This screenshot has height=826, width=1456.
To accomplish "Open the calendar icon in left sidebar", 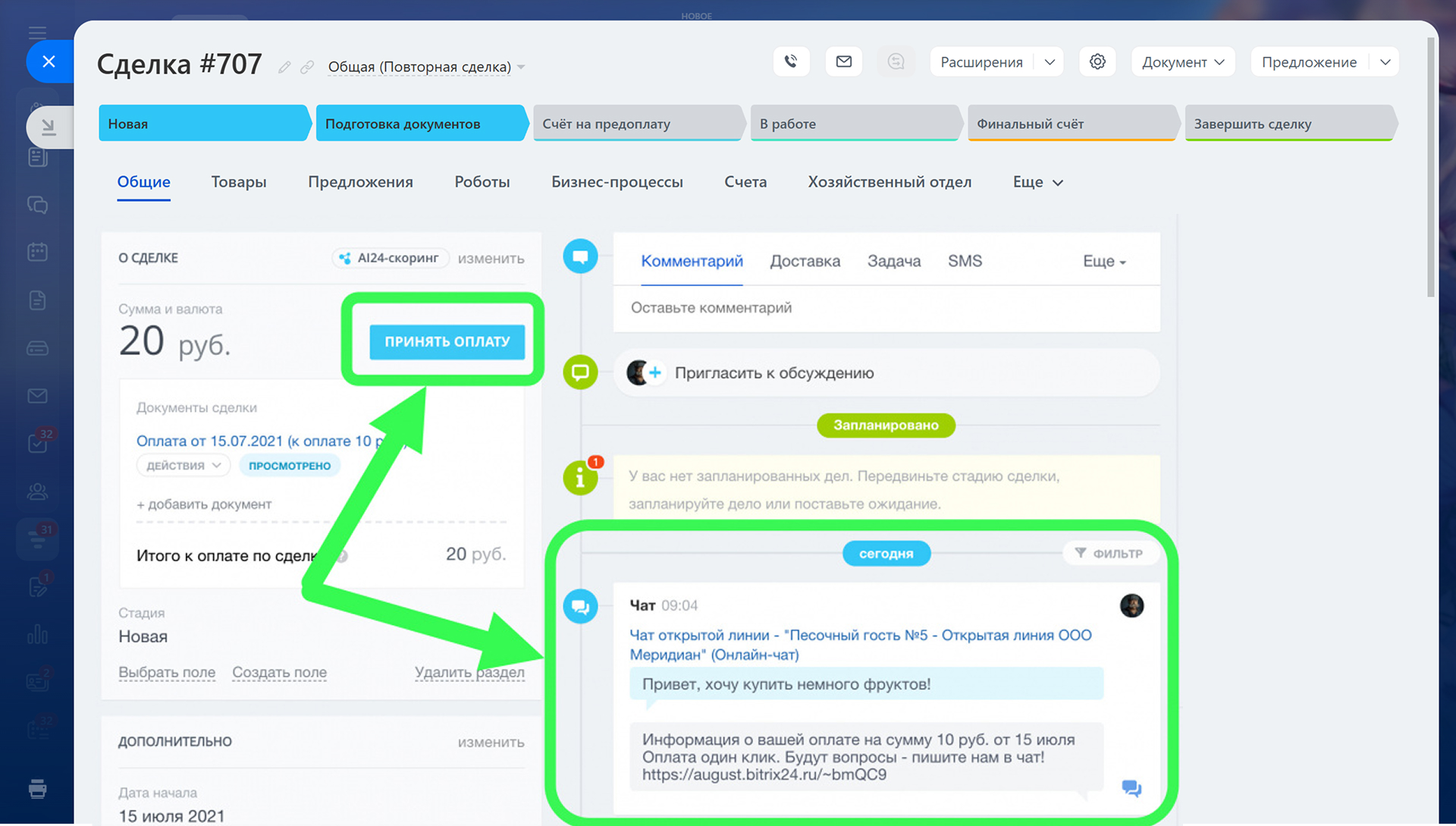I will coord(37,252).
